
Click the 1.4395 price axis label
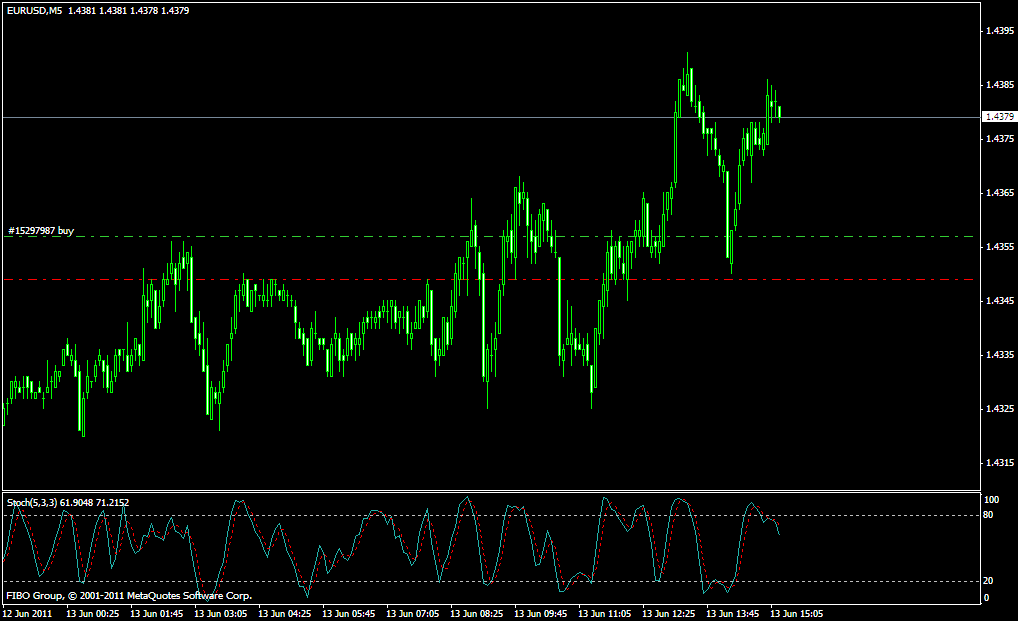click(x=999, y=31)
